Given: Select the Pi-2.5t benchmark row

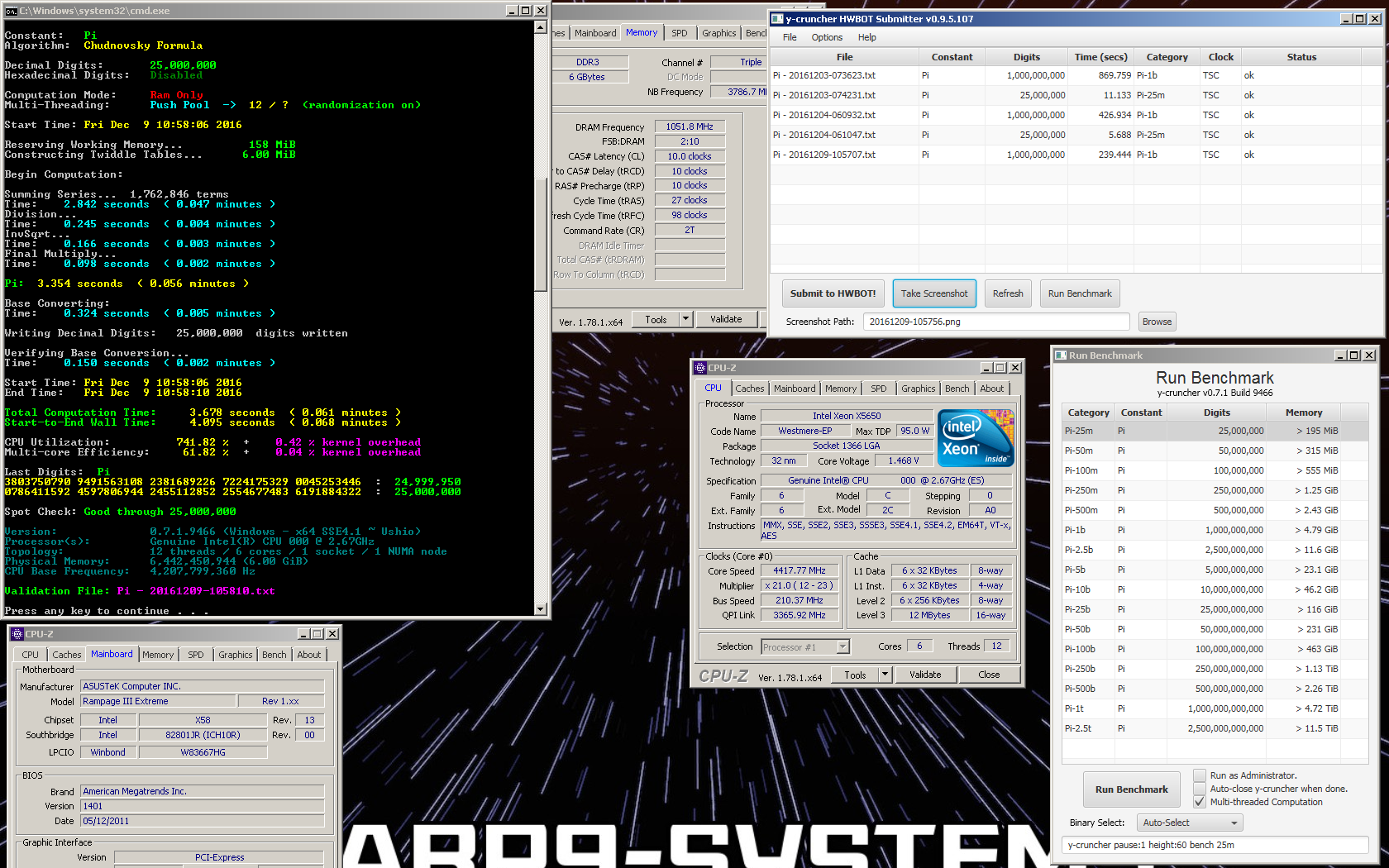Looking at the screenshot, I should [x=1215, y=728].
